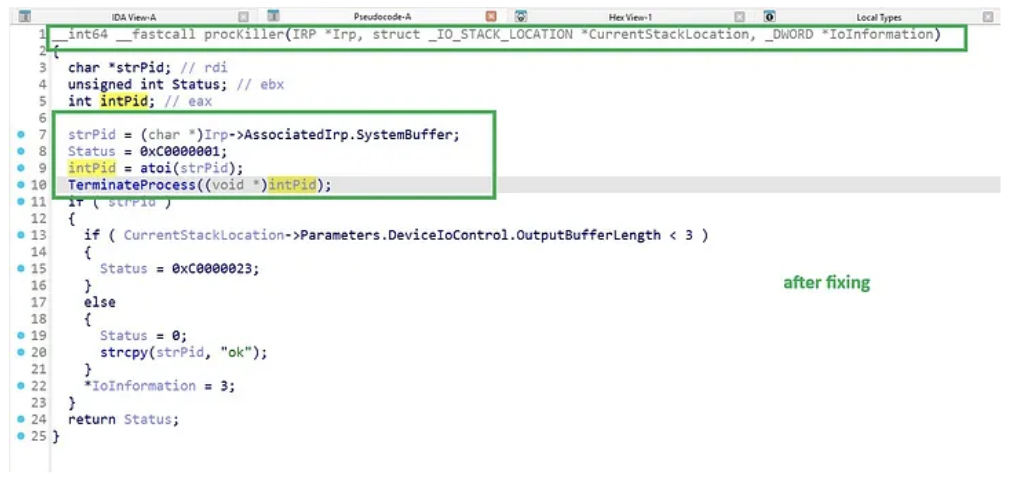1024x478 pixels.
Task: Click the Hex View-1 tab icon
Action: (521, 17)
